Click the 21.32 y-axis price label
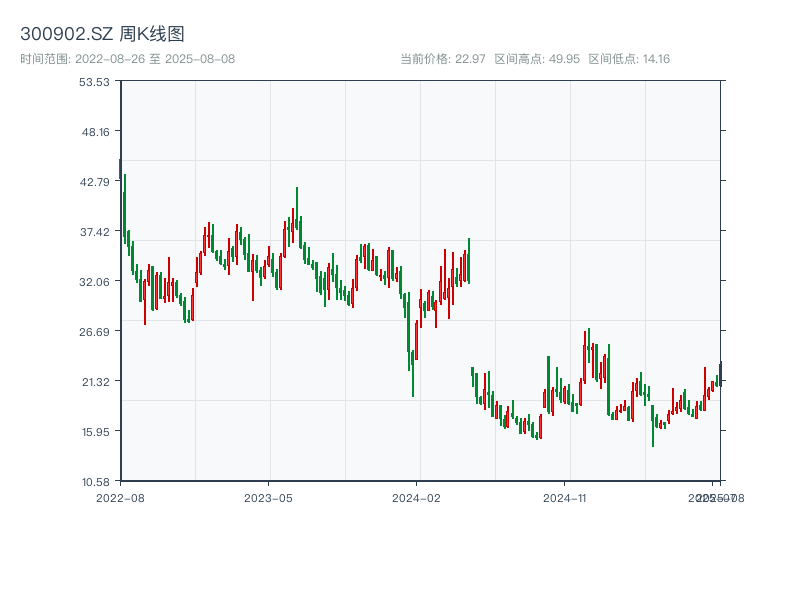800x600 pixels. point(95,382)
